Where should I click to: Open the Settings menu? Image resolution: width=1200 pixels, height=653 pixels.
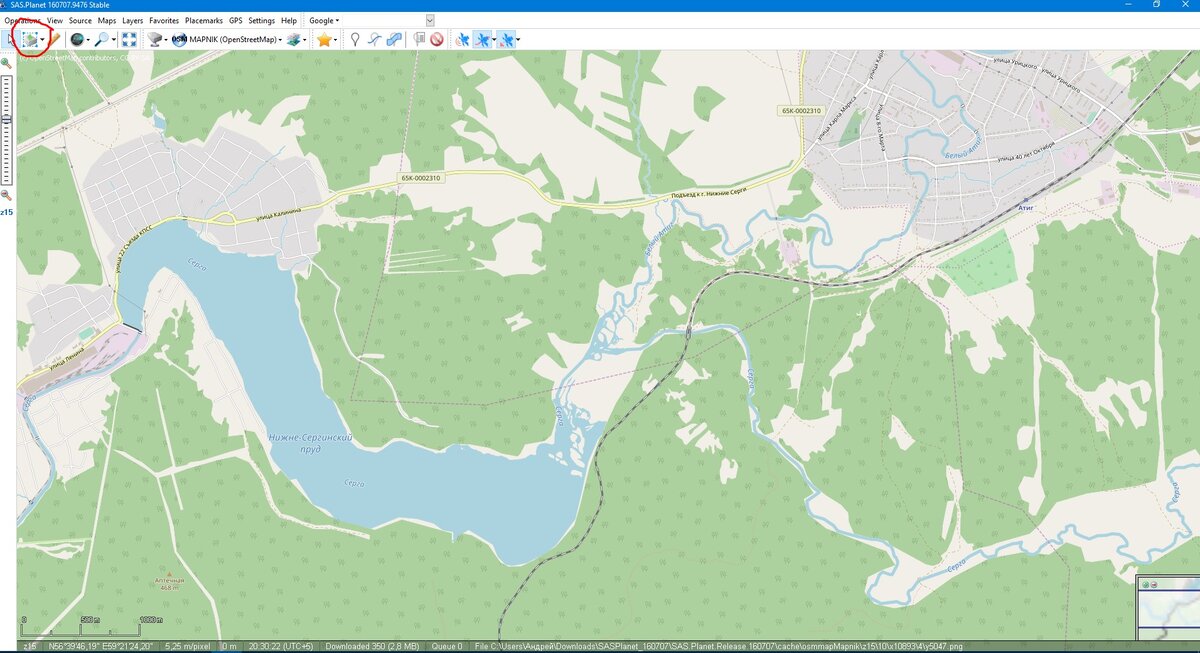(262, 20)
